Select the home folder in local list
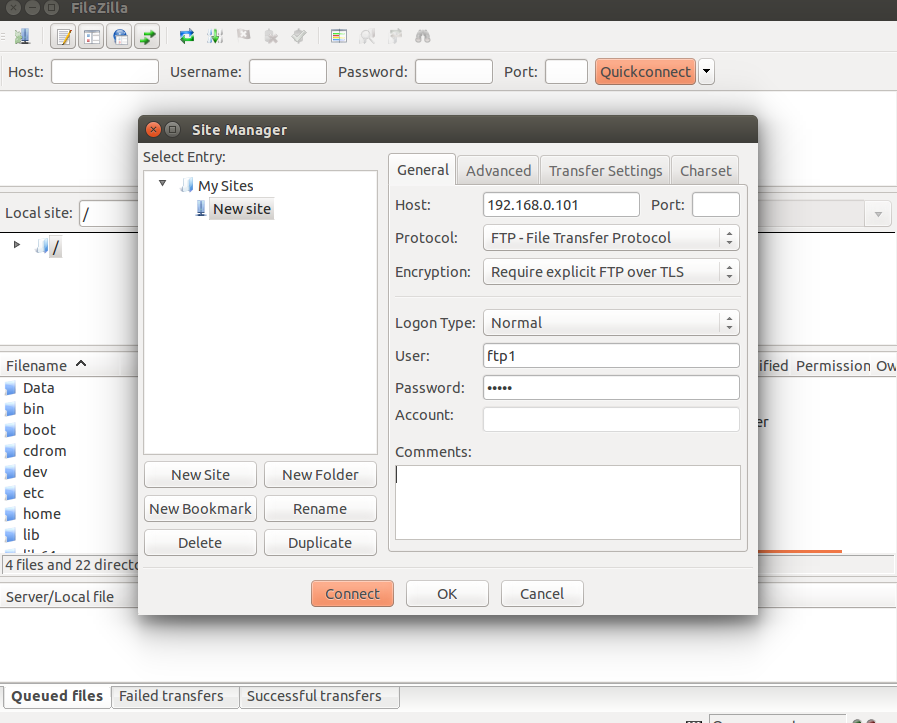The image size is (897, 723). click(x=41, y=514)
